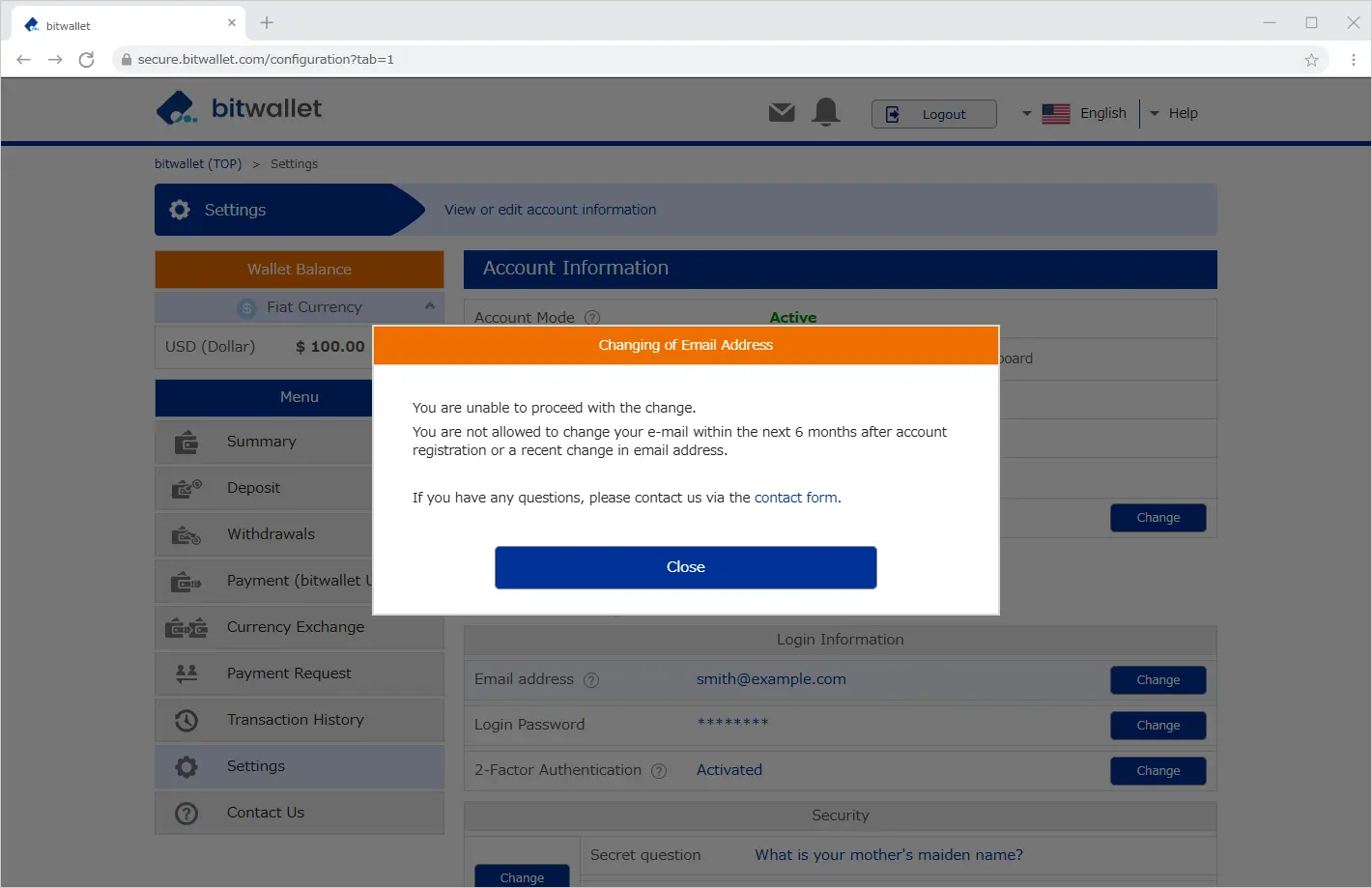Close the bitwallet browser tab
Viewport: 1372px width, 888px height.
click(x=232, y=23)
